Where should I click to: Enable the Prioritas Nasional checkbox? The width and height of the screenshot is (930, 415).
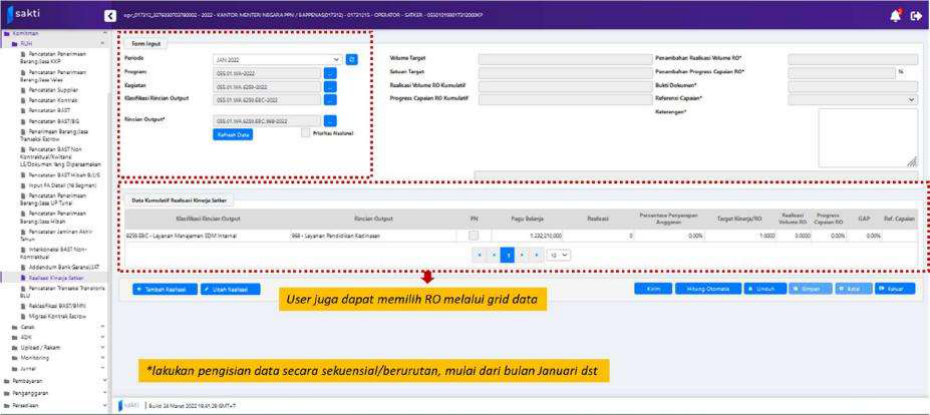306,132
